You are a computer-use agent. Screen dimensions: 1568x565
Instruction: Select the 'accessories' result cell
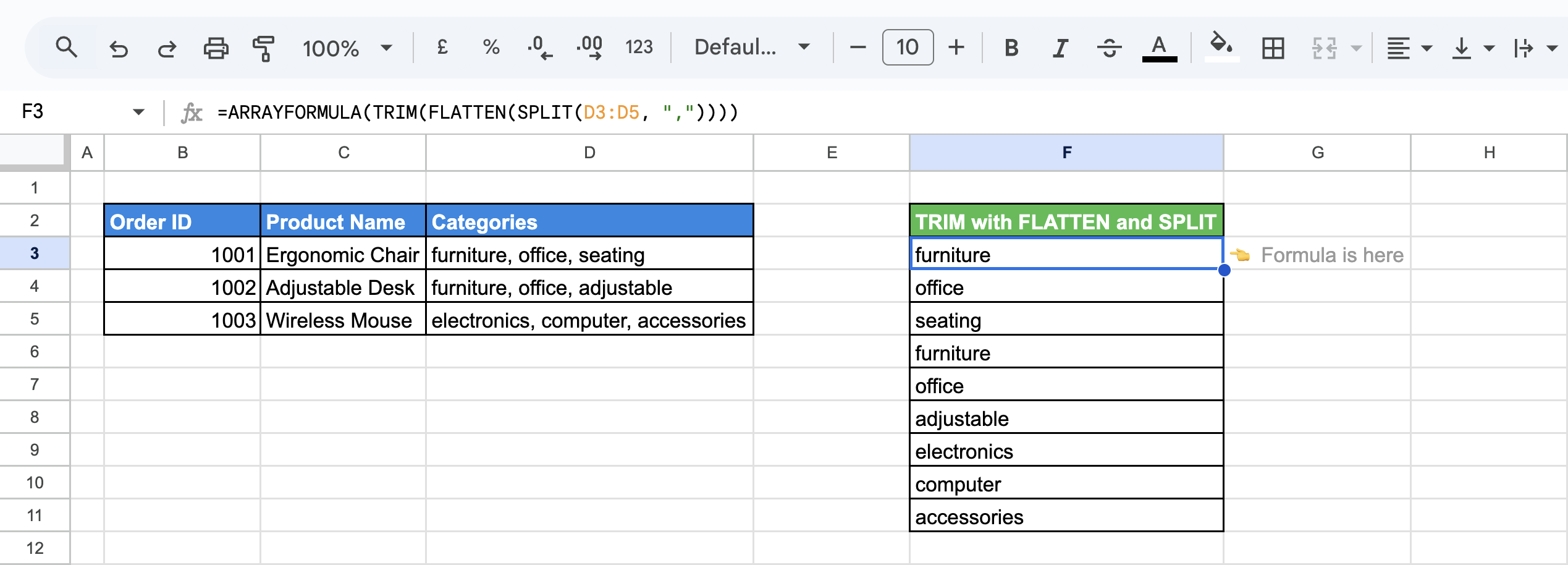1067,516
